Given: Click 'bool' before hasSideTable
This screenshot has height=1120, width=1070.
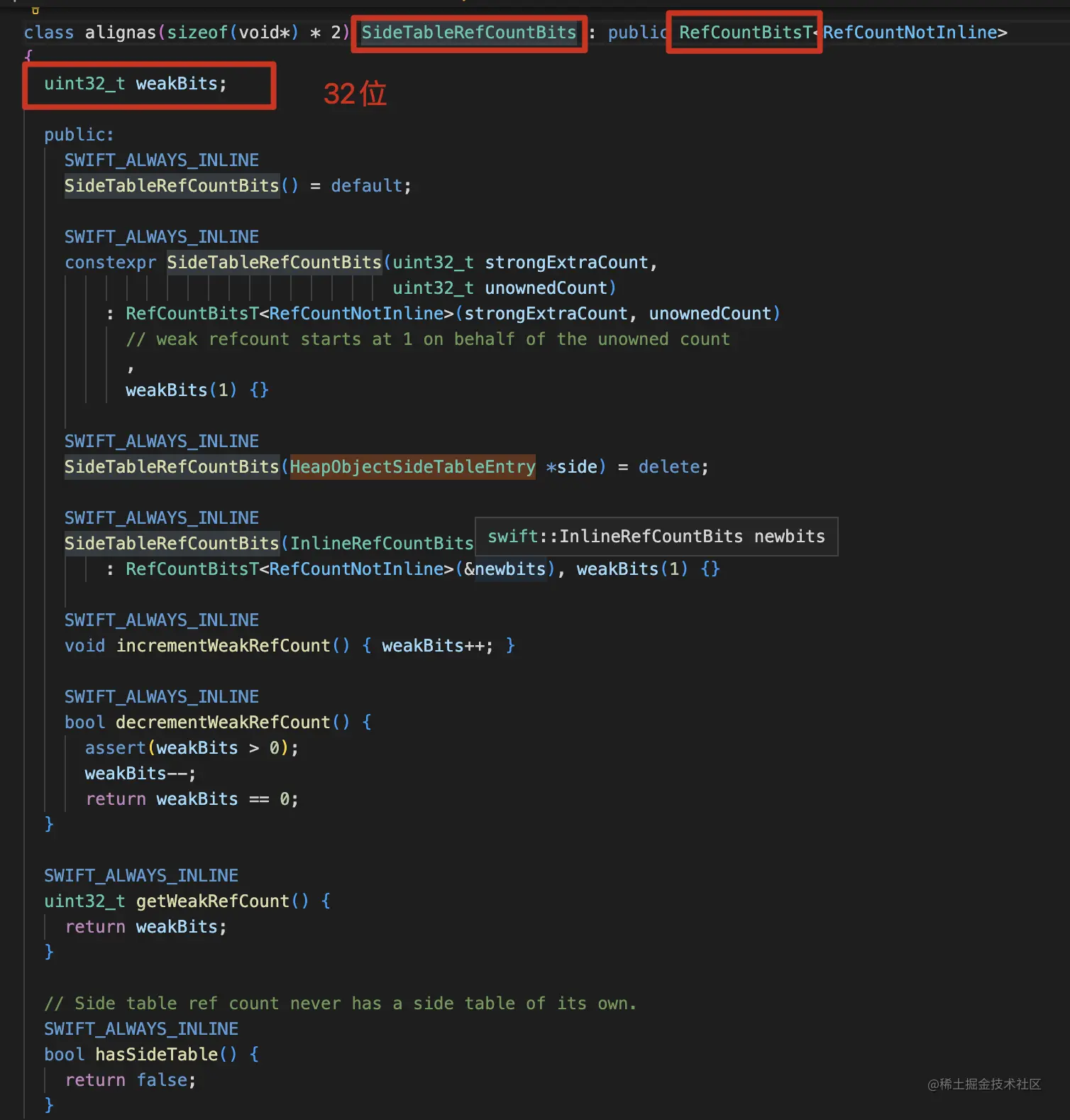Looking at the screenshot, I should coord(64,1055).
